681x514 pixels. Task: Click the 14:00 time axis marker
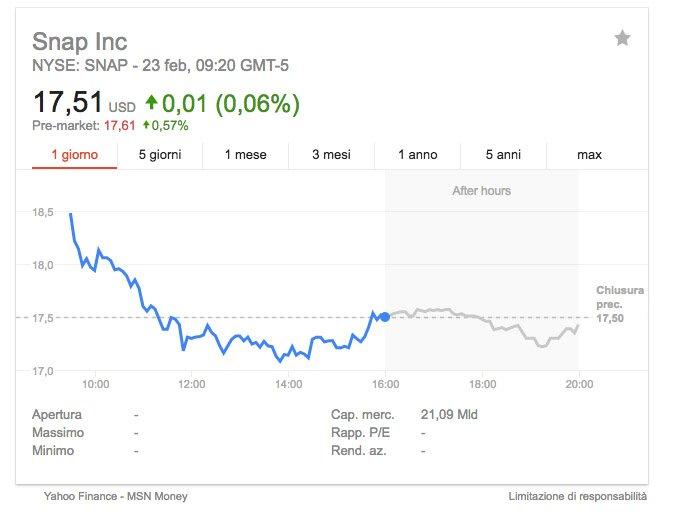289,384
